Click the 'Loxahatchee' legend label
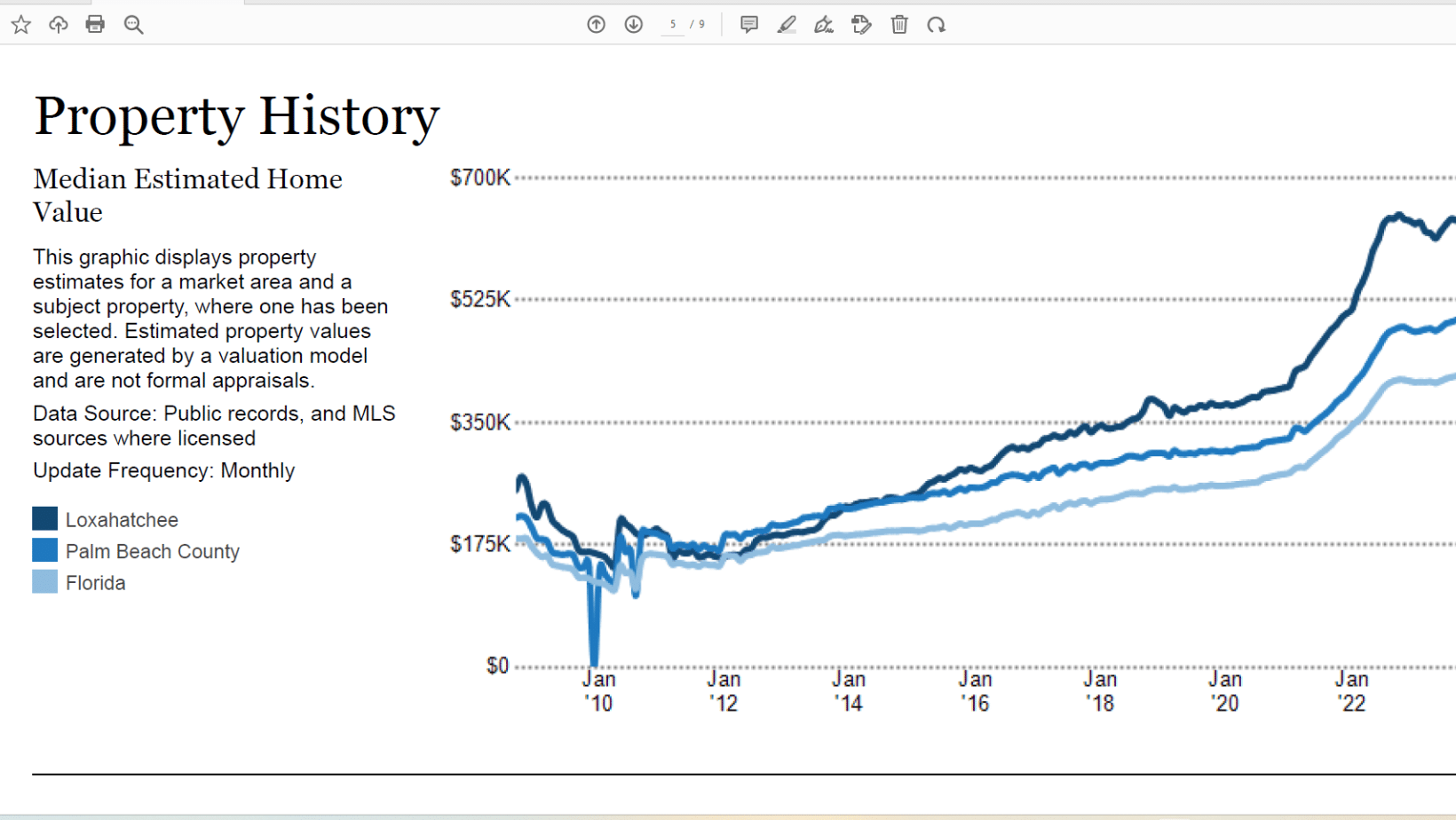The width and height of the screenshot is (1456, 820). [x=122, y=520]
